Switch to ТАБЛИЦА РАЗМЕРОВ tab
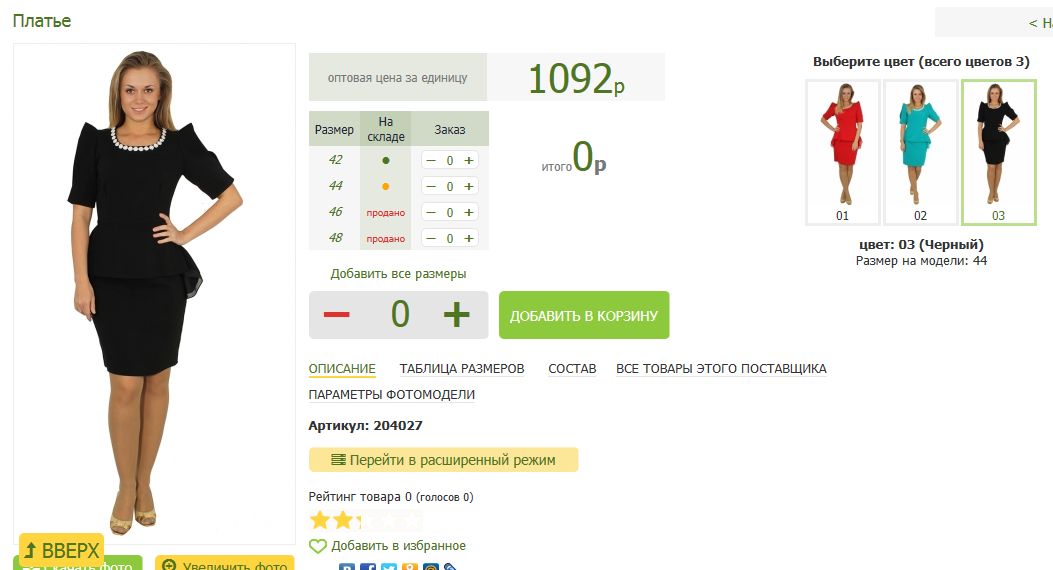 click(x=462, y=369)
